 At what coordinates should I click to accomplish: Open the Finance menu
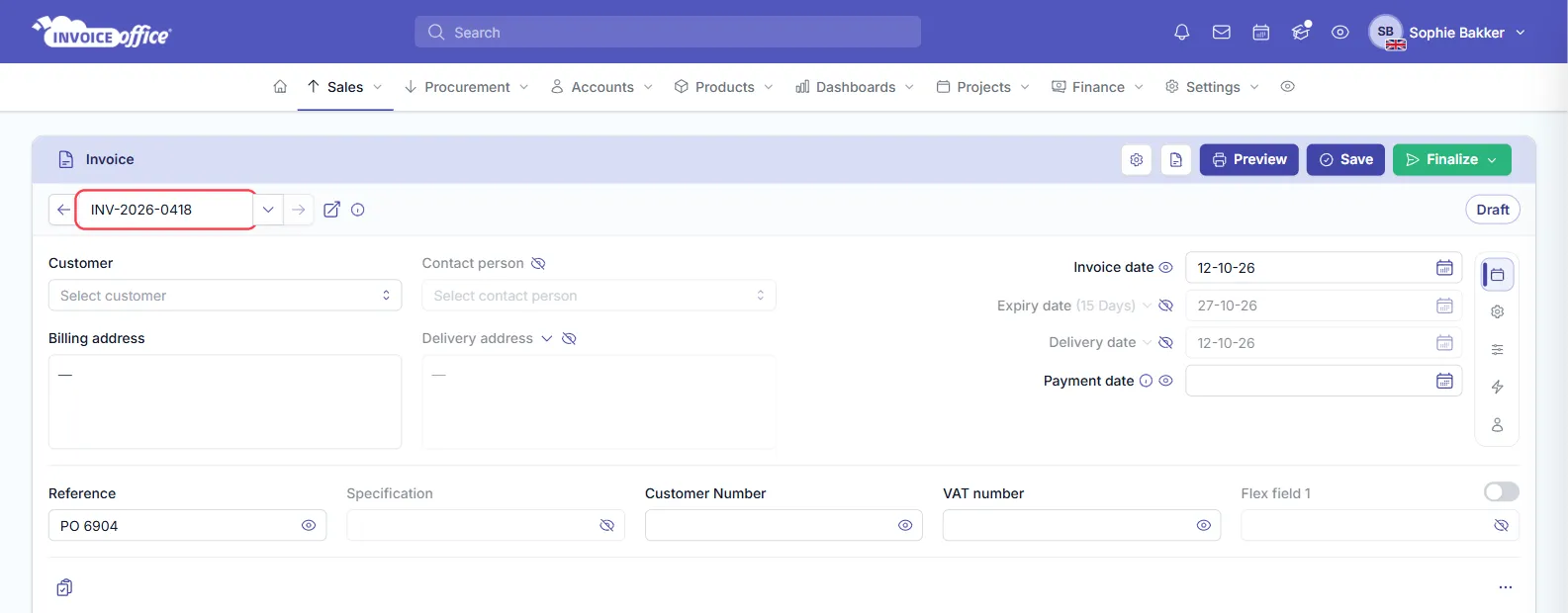tap(1098, 87)
